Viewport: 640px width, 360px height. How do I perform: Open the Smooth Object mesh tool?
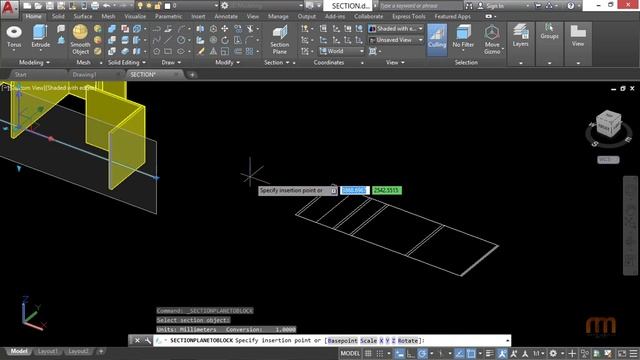click(80, 40)
